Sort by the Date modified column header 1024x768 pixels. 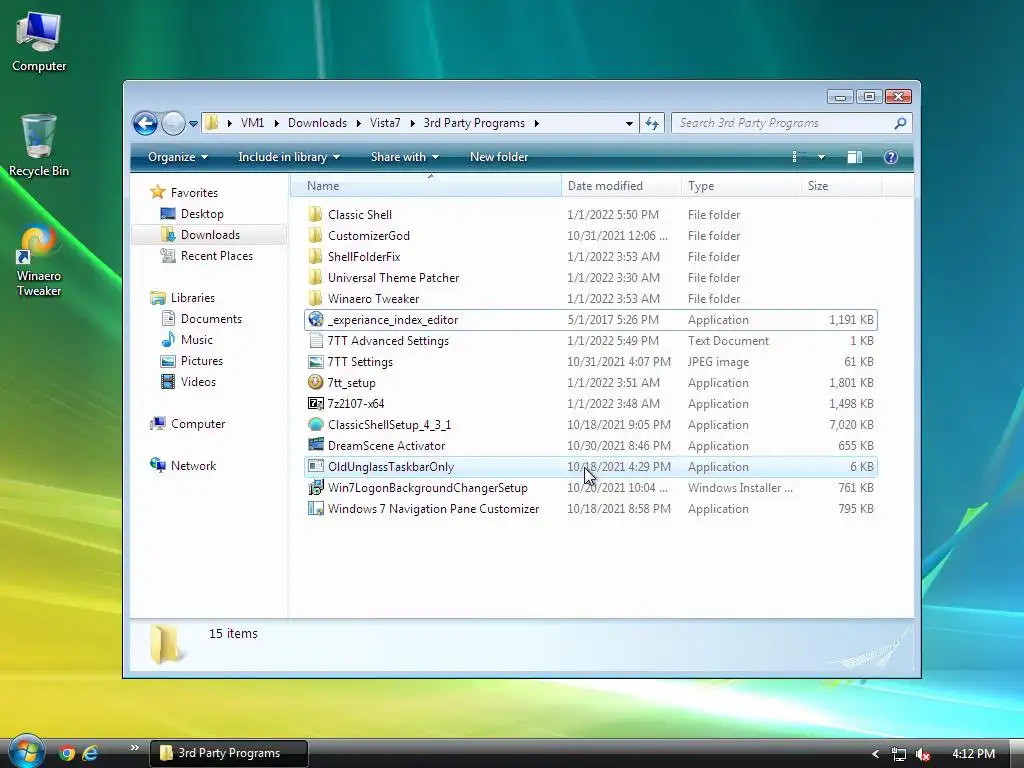point(620,185)
